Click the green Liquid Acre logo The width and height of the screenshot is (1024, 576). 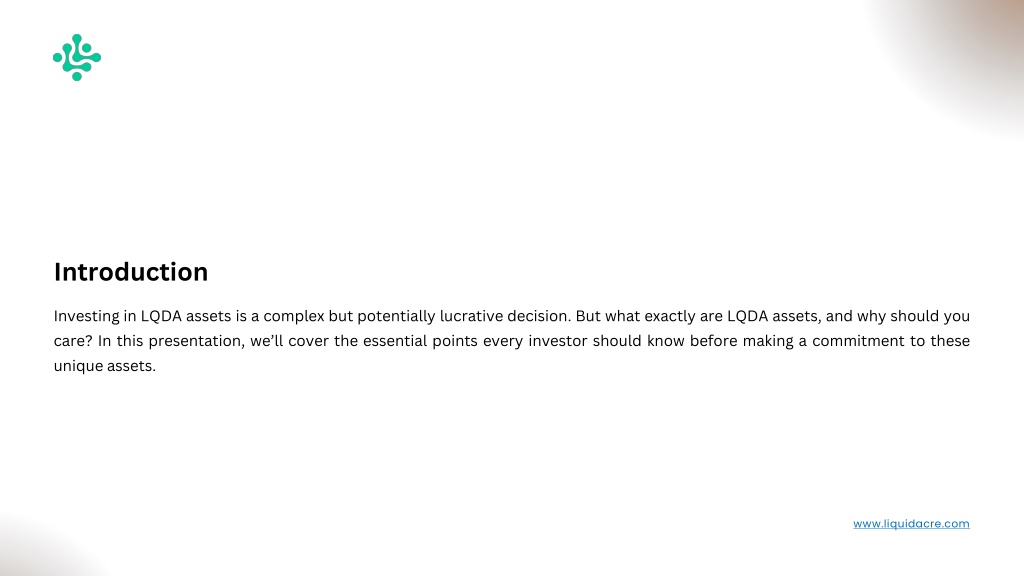[77, 57]
